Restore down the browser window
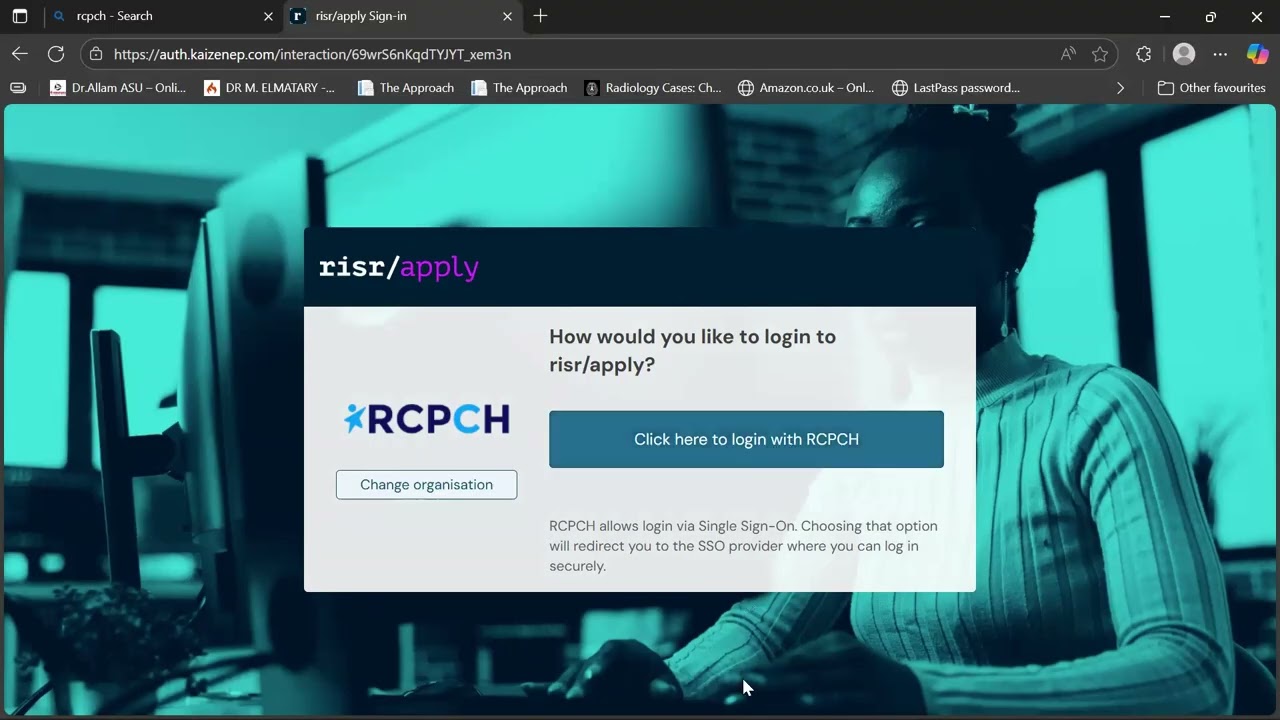This screenshot has height=720, width=1280. pos(1210,16)
